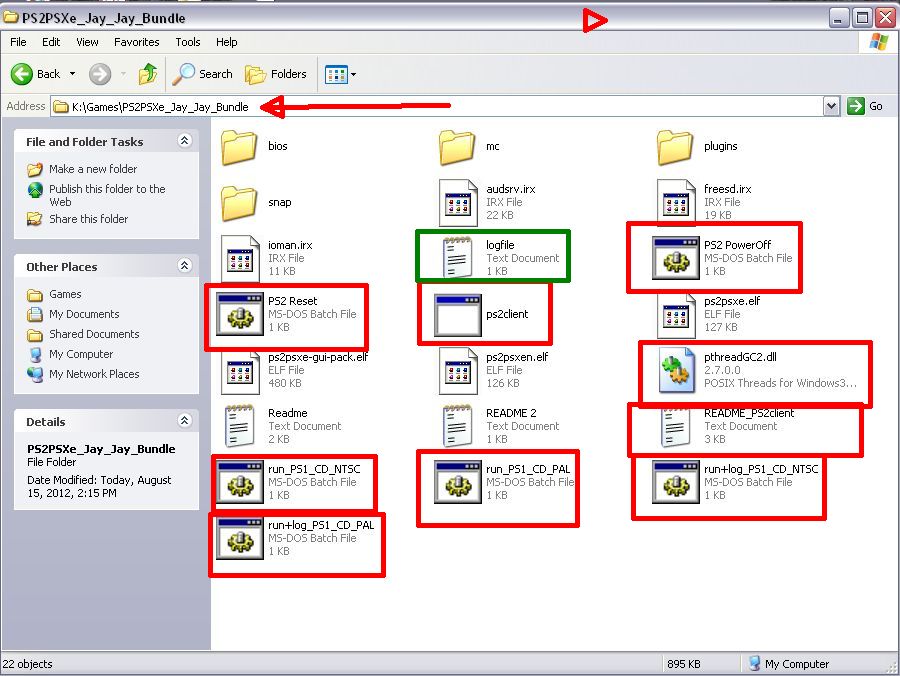Viewport: 900px width, 676px height.
Task: Go up one folder level
Action: pos(148,74)
